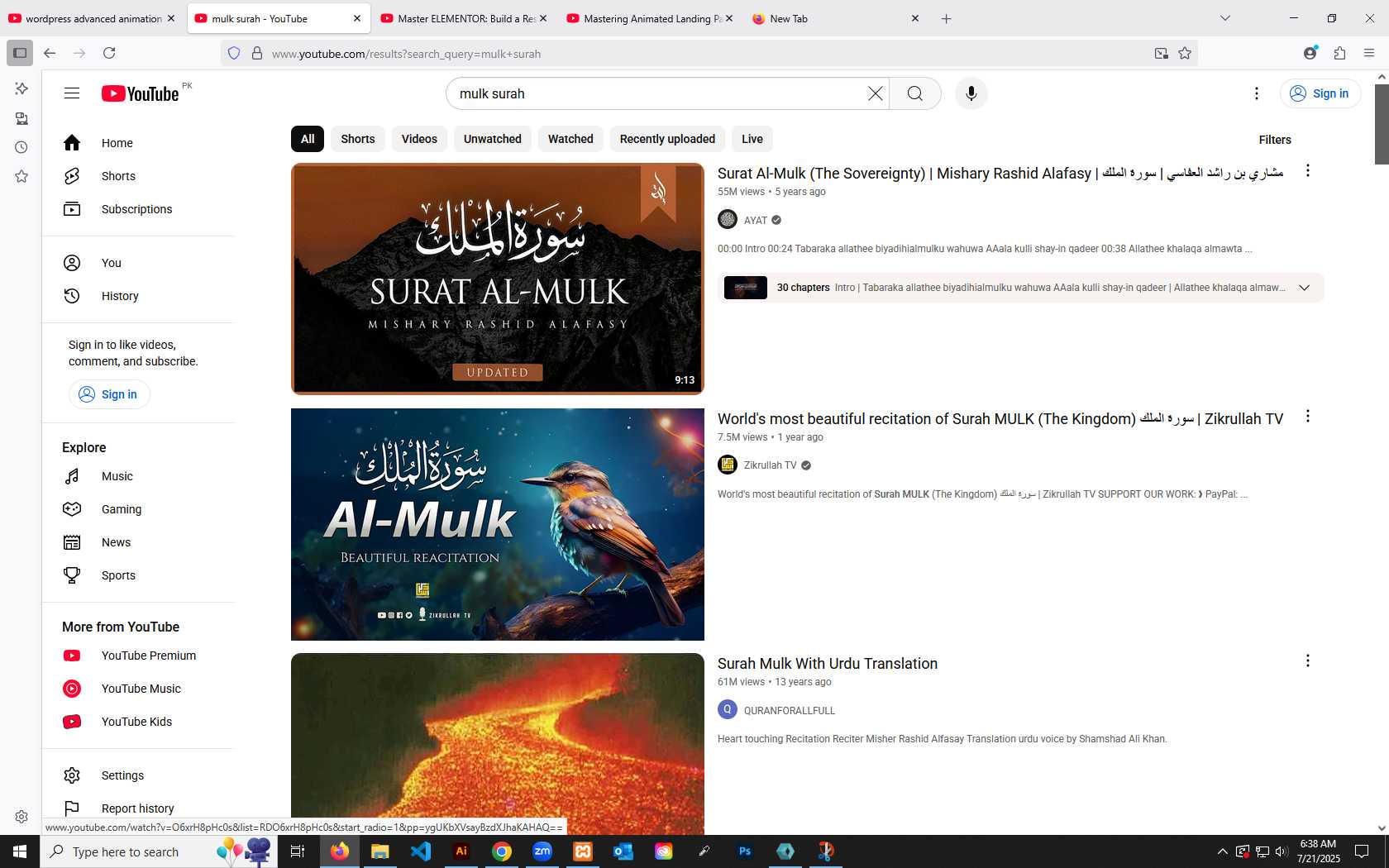Click the QURANFORALLFULL channel avatar

click(728, 709)
